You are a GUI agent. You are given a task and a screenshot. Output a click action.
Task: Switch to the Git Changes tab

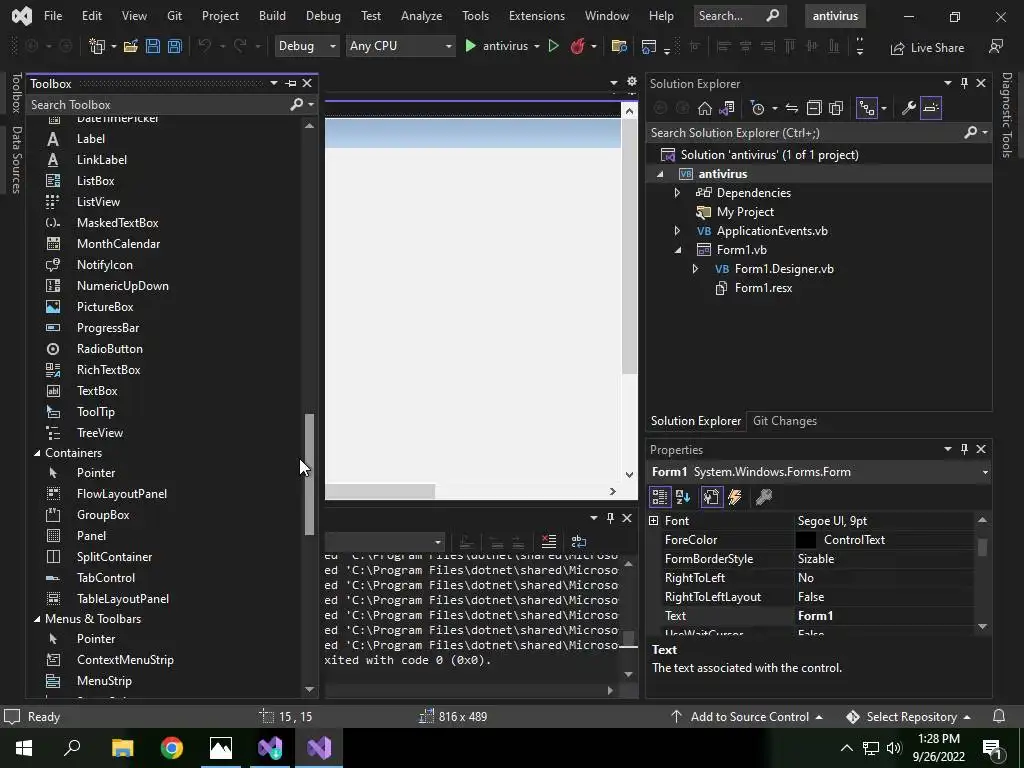click(784, 421)
